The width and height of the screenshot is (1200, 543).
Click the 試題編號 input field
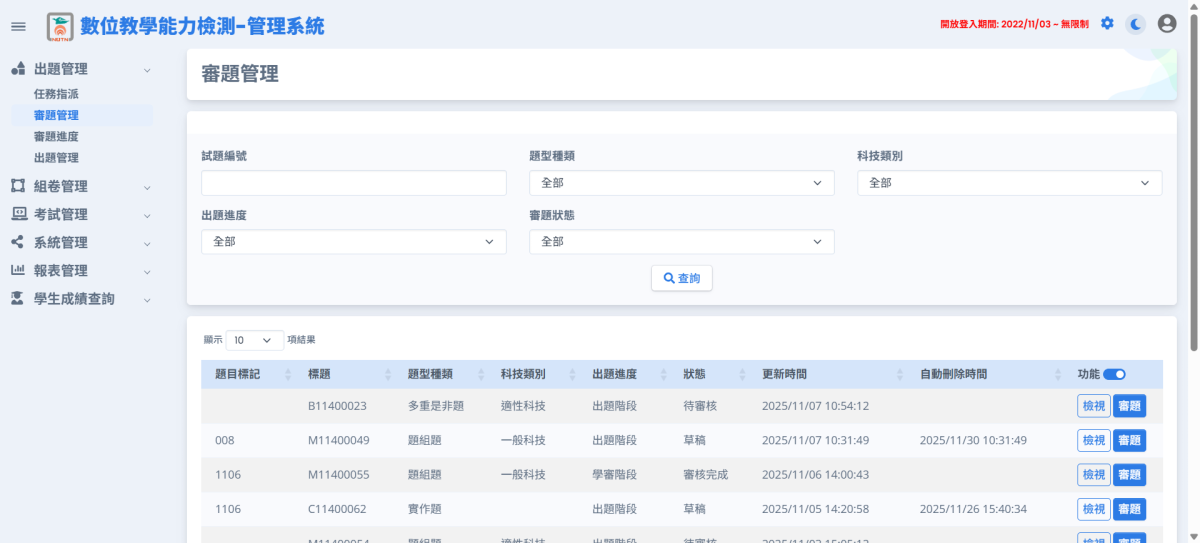point(354,183)
